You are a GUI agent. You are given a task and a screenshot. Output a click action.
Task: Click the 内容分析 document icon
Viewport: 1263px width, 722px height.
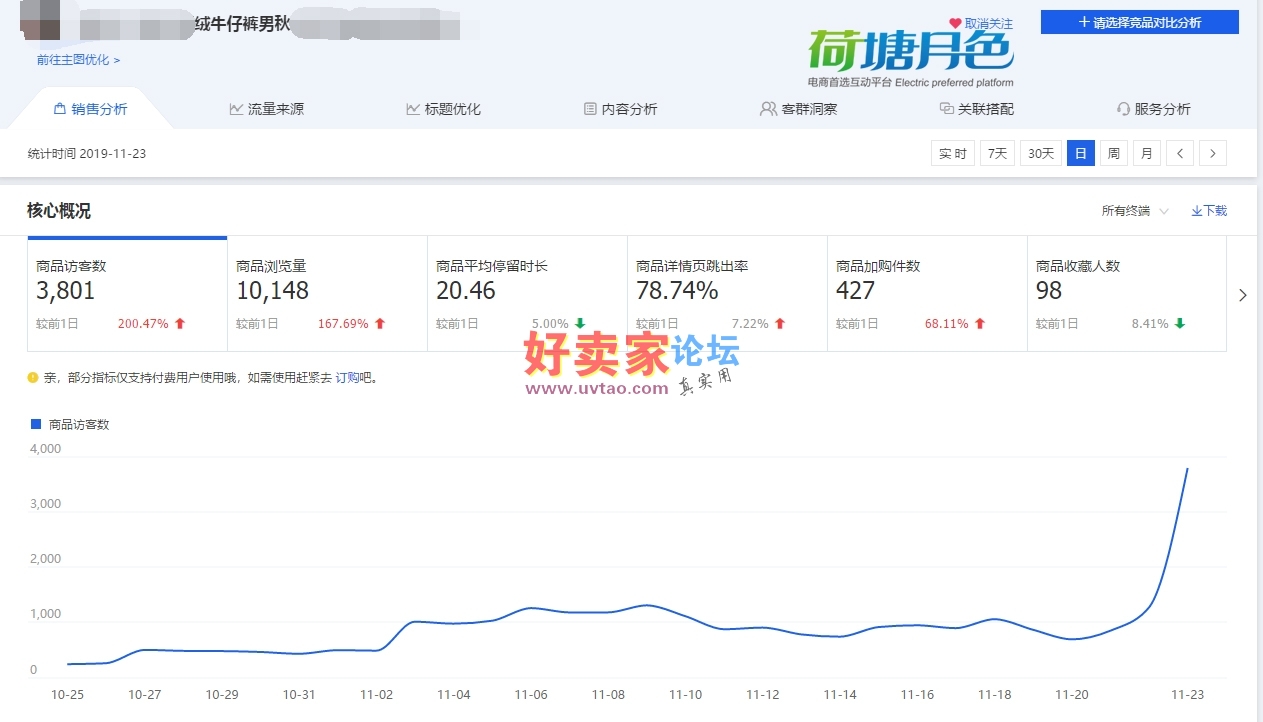click(x=590, y=109)
